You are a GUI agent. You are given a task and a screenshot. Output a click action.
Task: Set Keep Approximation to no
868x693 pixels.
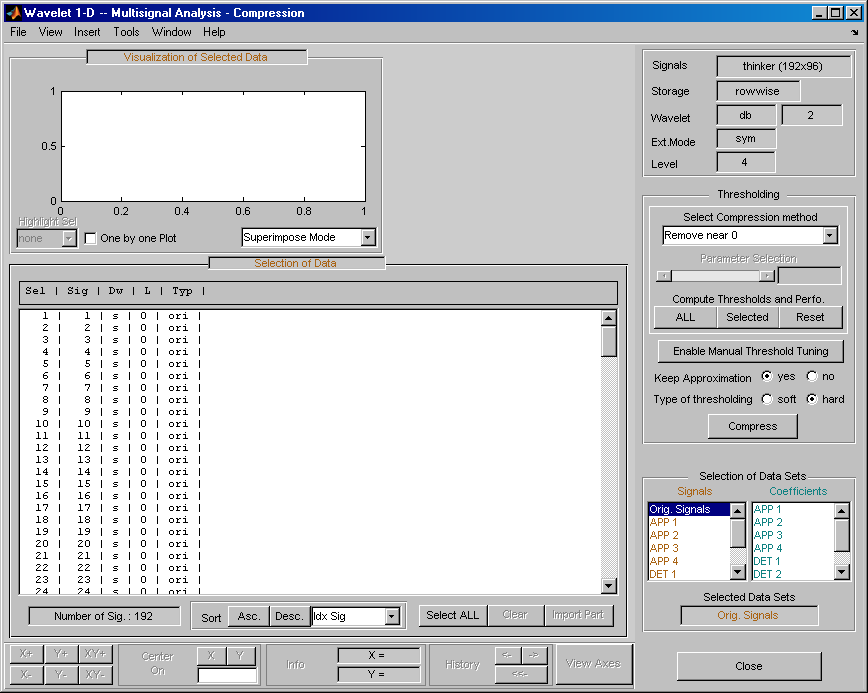[x=812, y=376]
